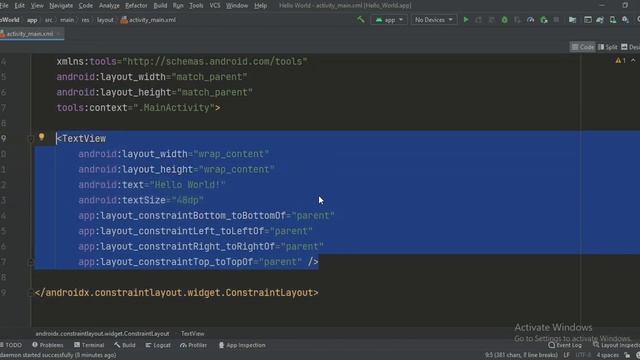Click the Run with Coverage icon

(517, 20)
